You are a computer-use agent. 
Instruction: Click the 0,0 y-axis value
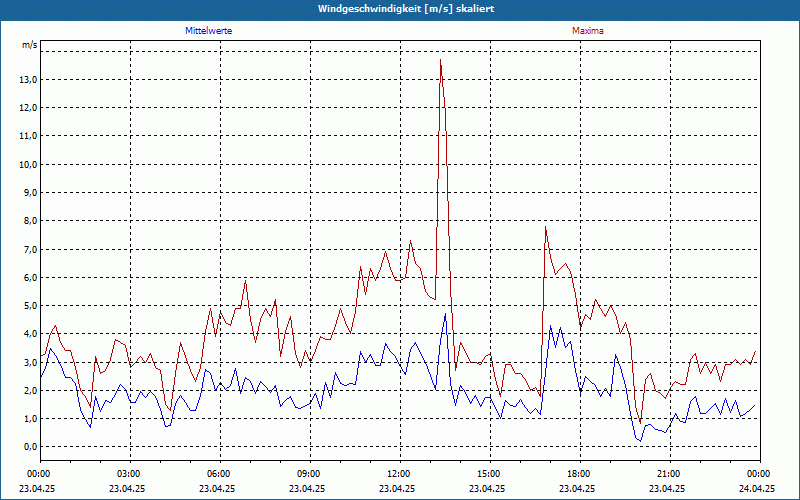31,447
